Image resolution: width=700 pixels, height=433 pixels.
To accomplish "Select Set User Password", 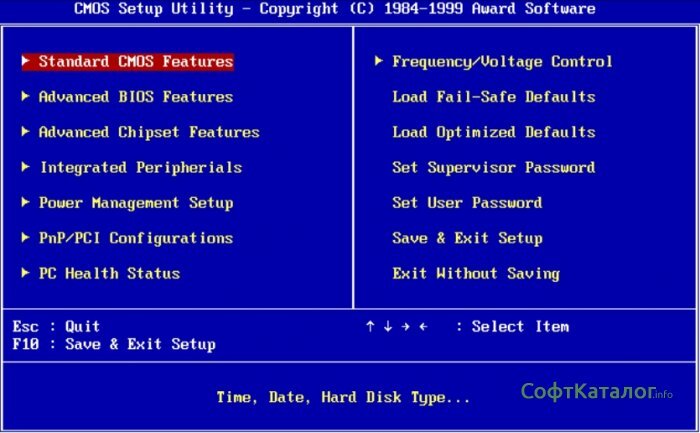I will (x=467, y=203).
